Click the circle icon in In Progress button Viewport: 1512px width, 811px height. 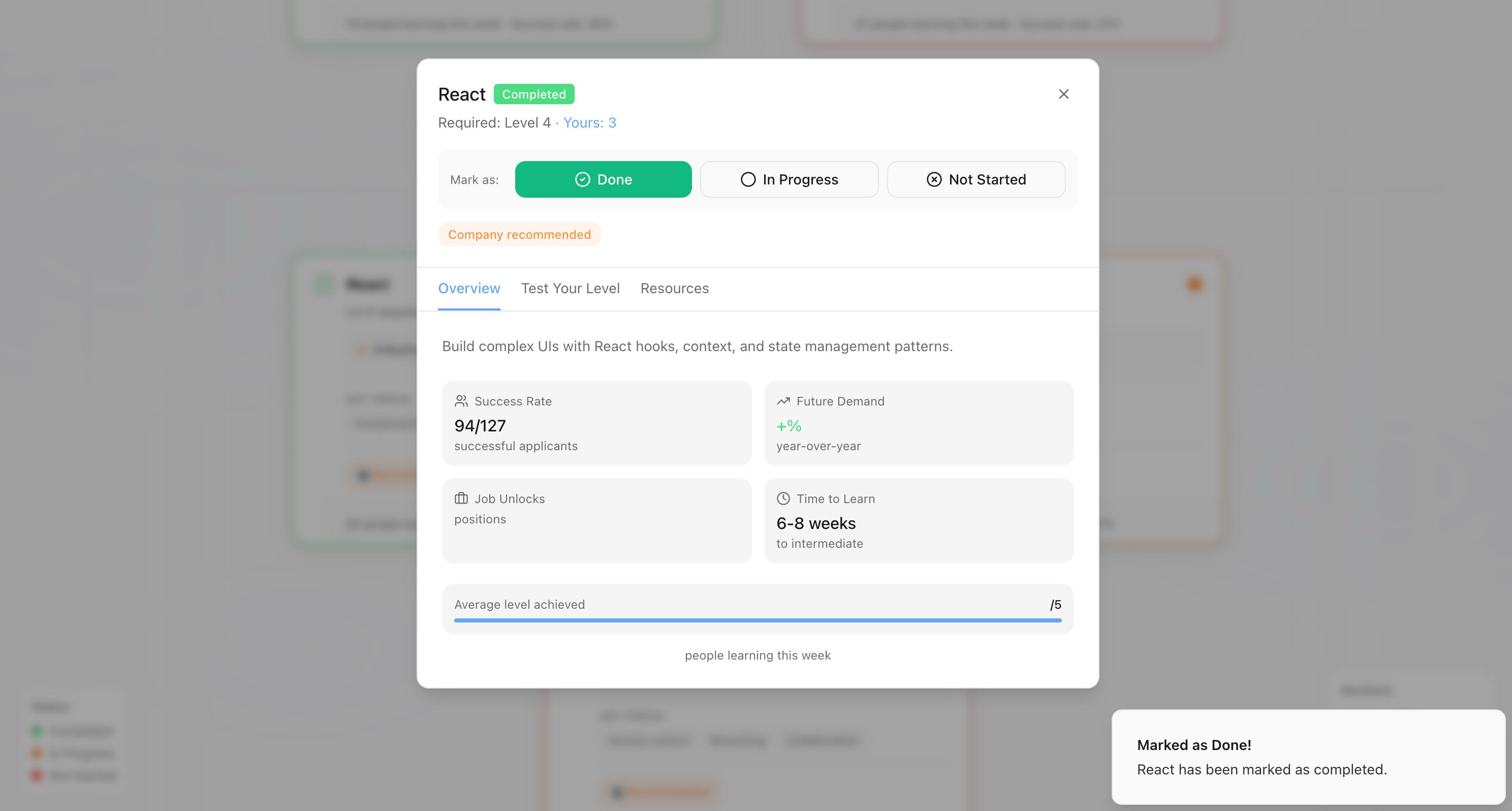748,180
